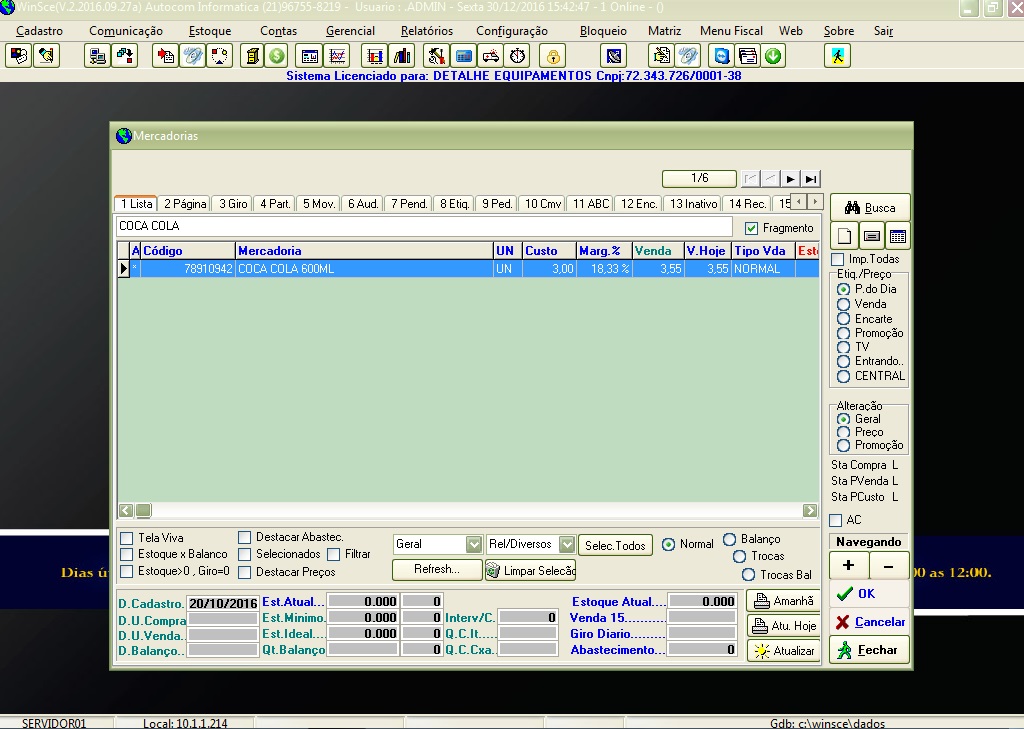This screenshot has height=729, width=1024.
Task: Open the red and blue bar chart icon
Action: pos(375,56)
